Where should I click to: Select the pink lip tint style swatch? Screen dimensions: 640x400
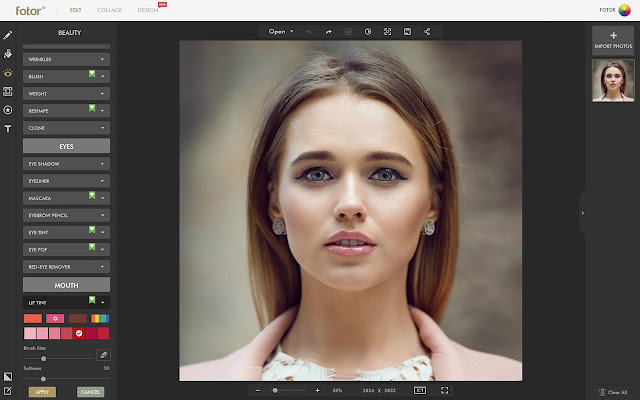(55, 318)
